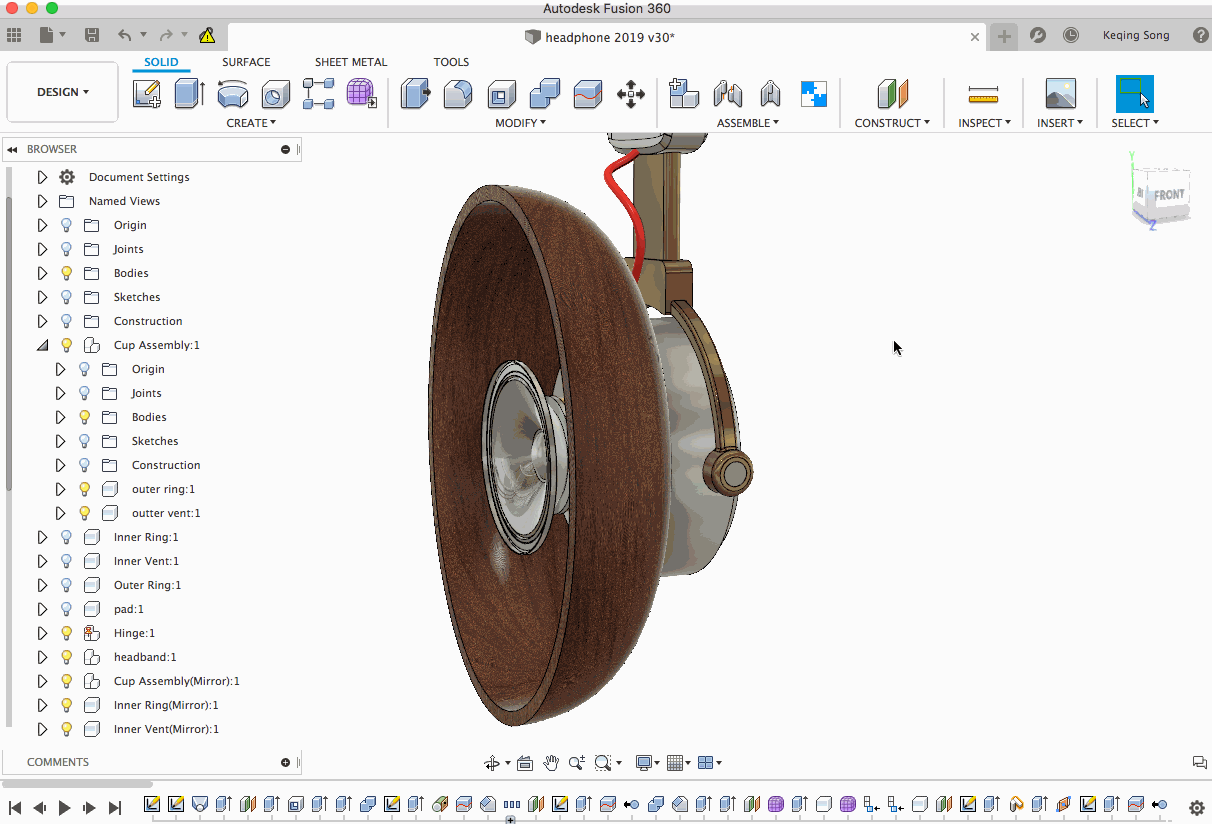Toggle visibility of Bodies folder
Viewport: 1212px width, 824px height.
pyautogui.click(x=67, y=273)
